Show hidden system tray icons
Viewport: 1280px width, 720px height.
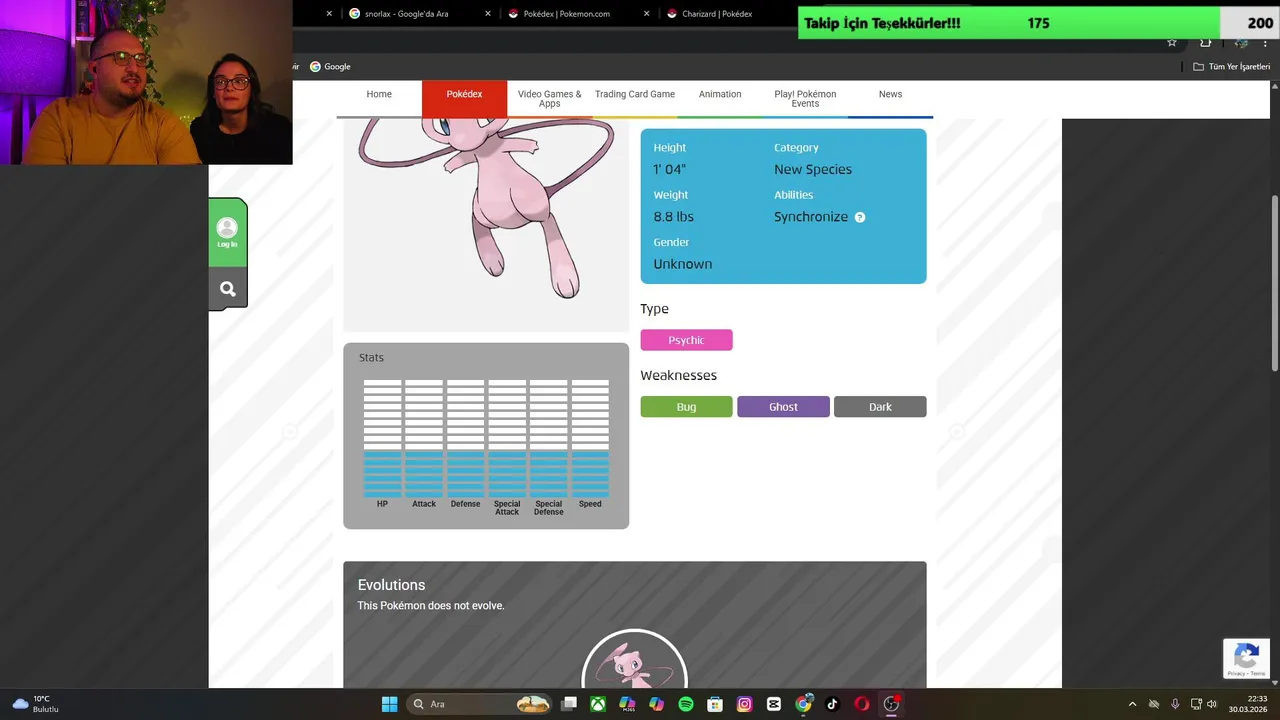1132,704
